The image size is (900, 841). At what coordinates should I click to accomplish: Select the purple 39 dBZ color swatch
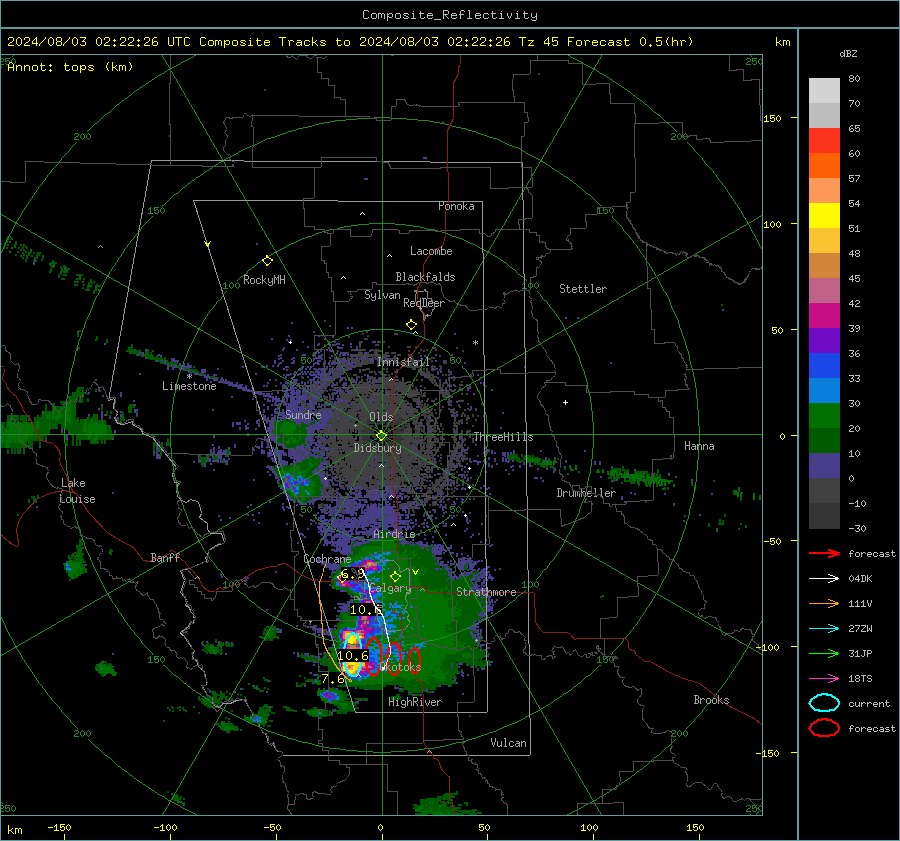[x=824, y=340]
